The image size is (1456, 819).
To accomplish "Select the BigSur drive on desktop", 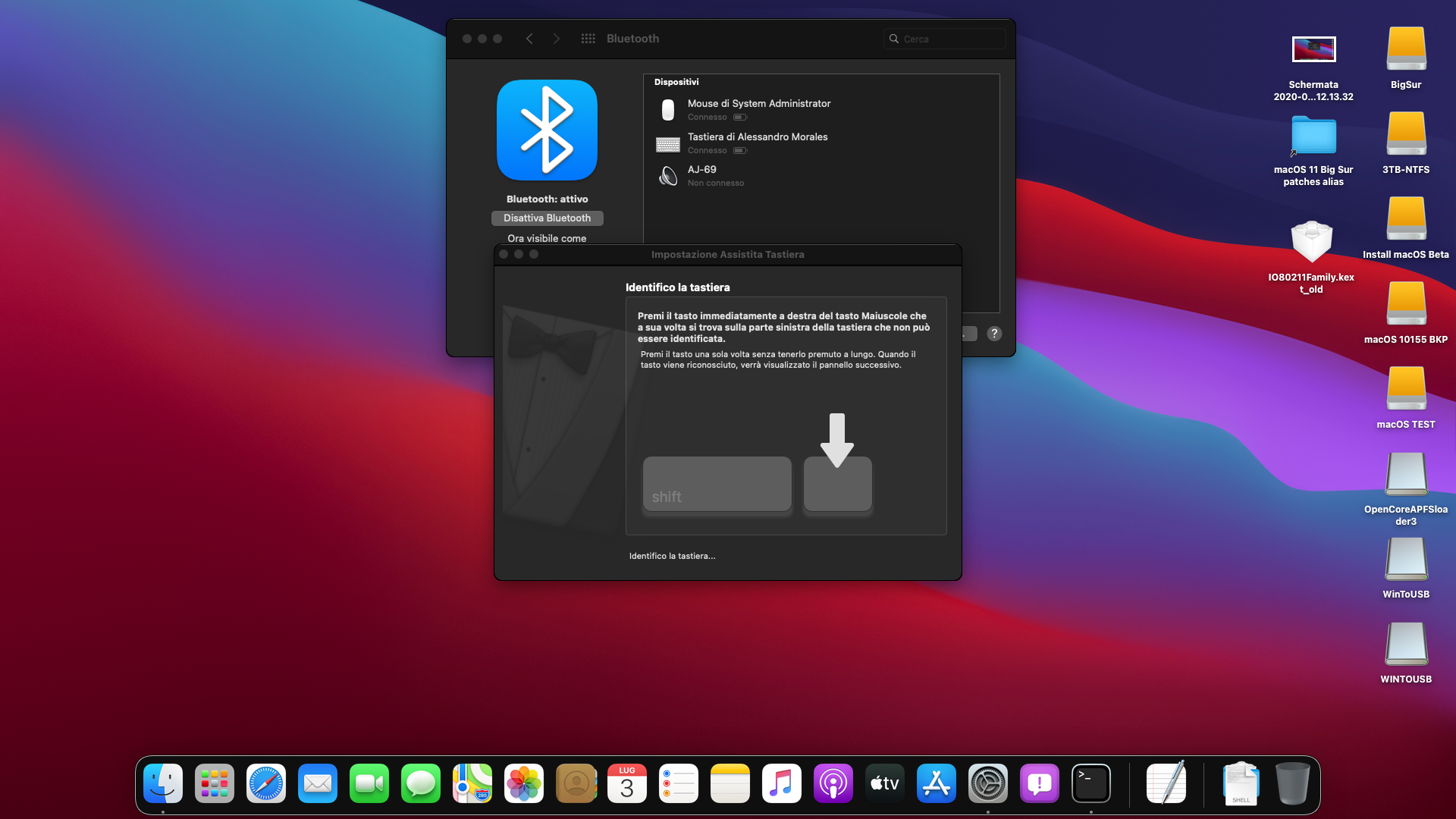I will [x=1406, y=49].
